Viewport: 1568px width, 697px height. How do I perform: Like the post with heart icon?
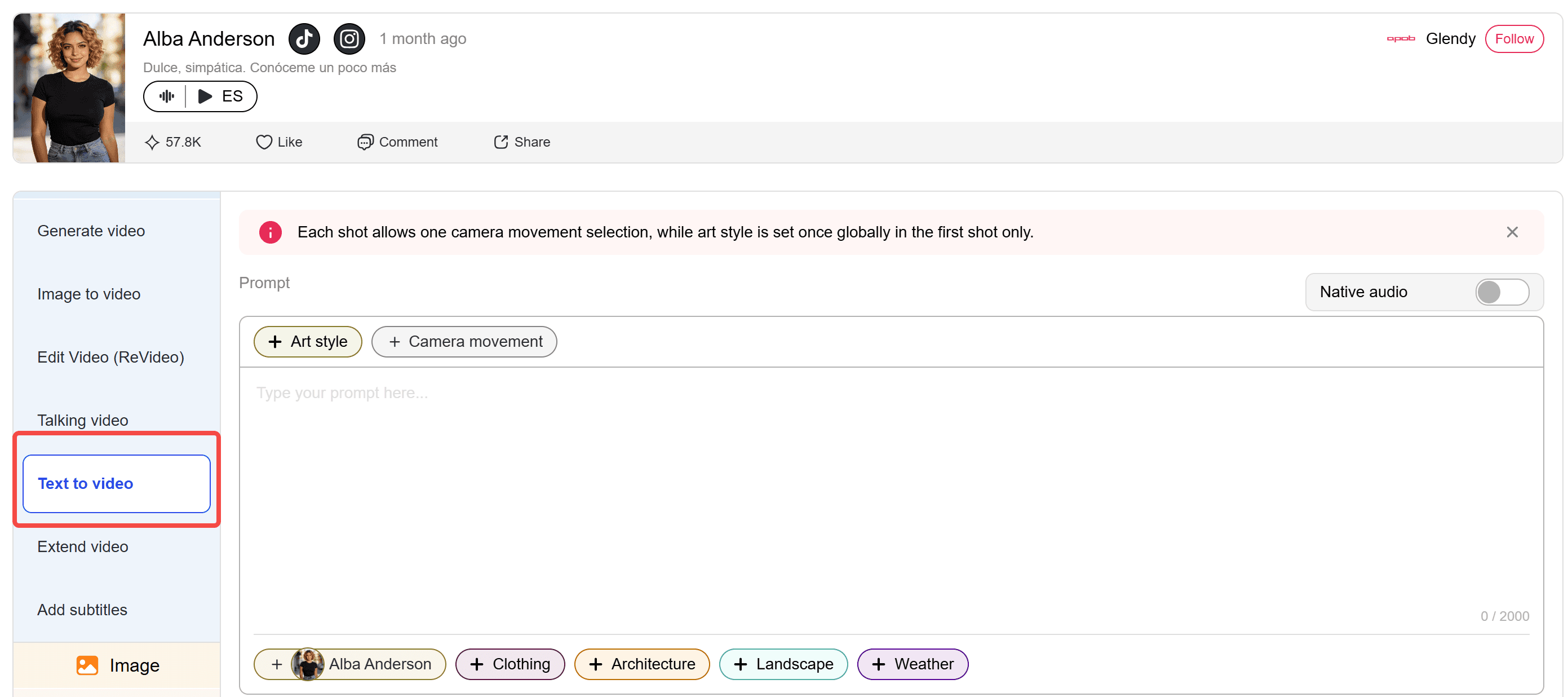[x=264, y=142]
